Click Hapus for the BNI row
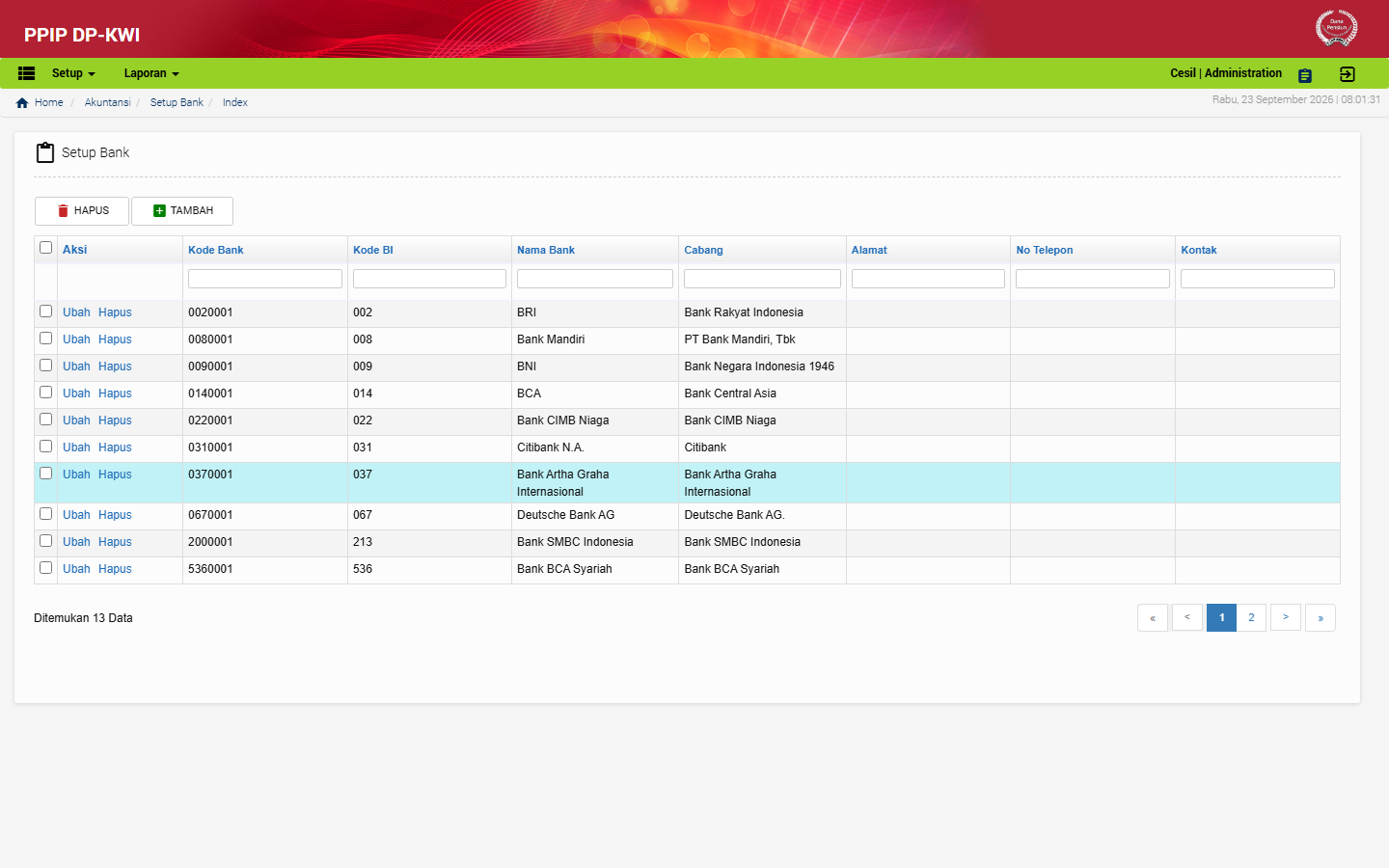This screenshot has width=1389, height=868. pyautogui.click(x=115, y=366)
